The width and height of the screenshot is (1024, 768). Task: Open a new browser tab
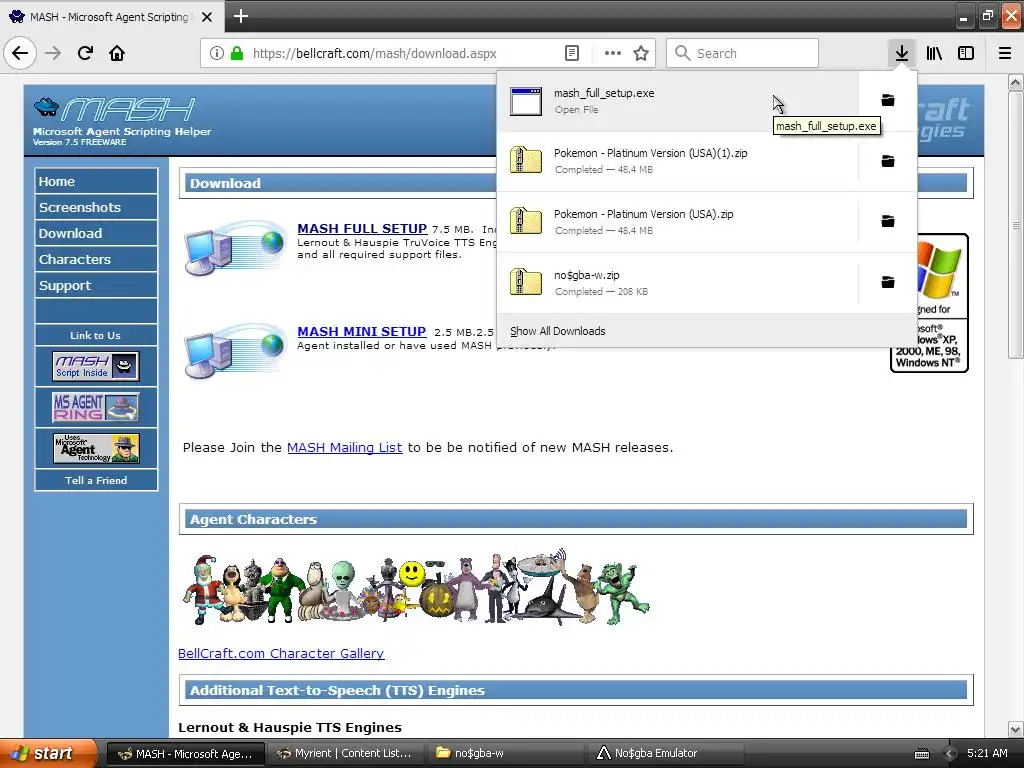[240, 16]
